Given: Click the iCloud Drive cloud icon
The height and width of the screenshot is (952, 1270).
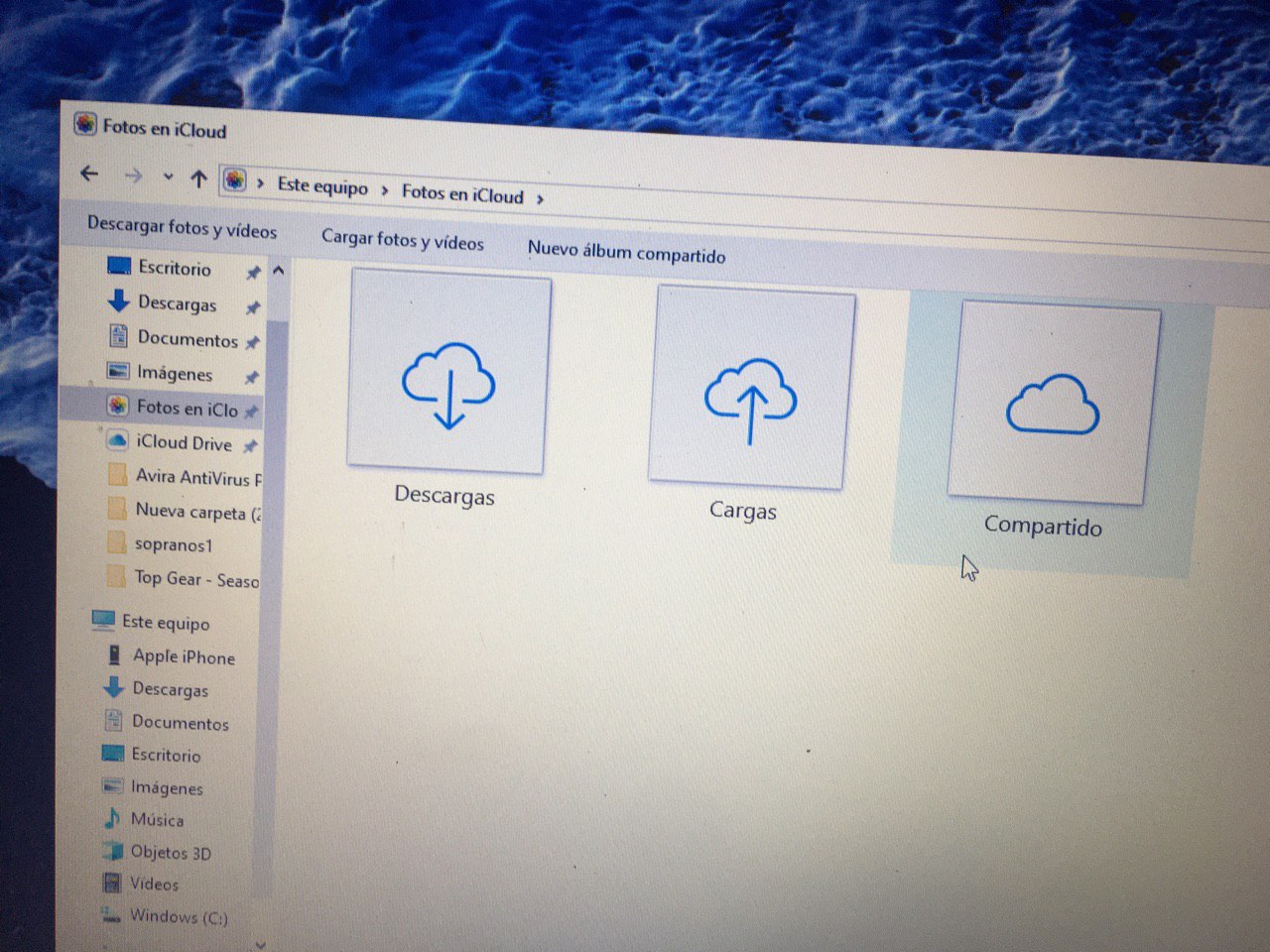Looking at the screenshot, I should pos(117,440).
